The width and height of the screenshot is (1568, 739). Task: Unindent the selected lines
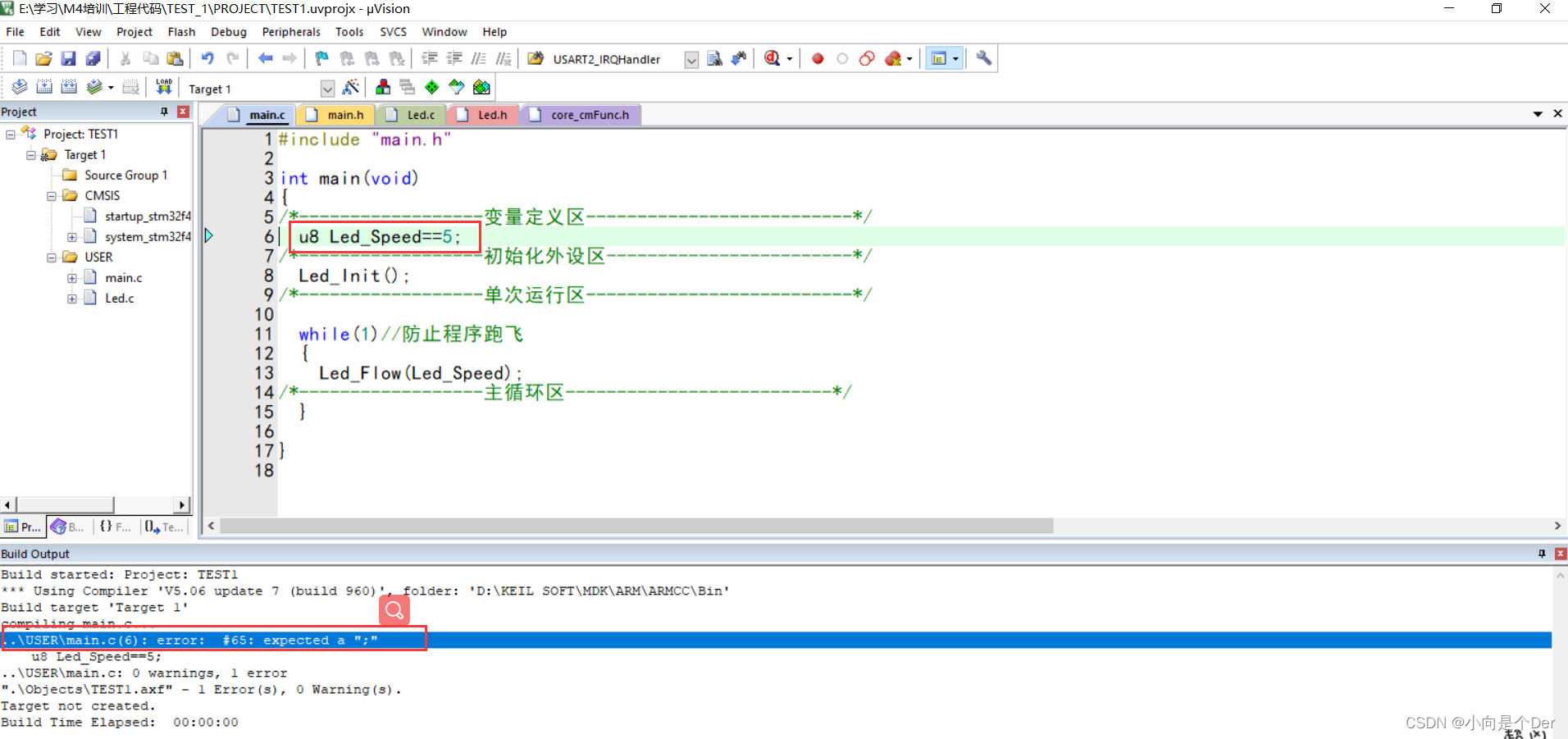coord(454,58)
